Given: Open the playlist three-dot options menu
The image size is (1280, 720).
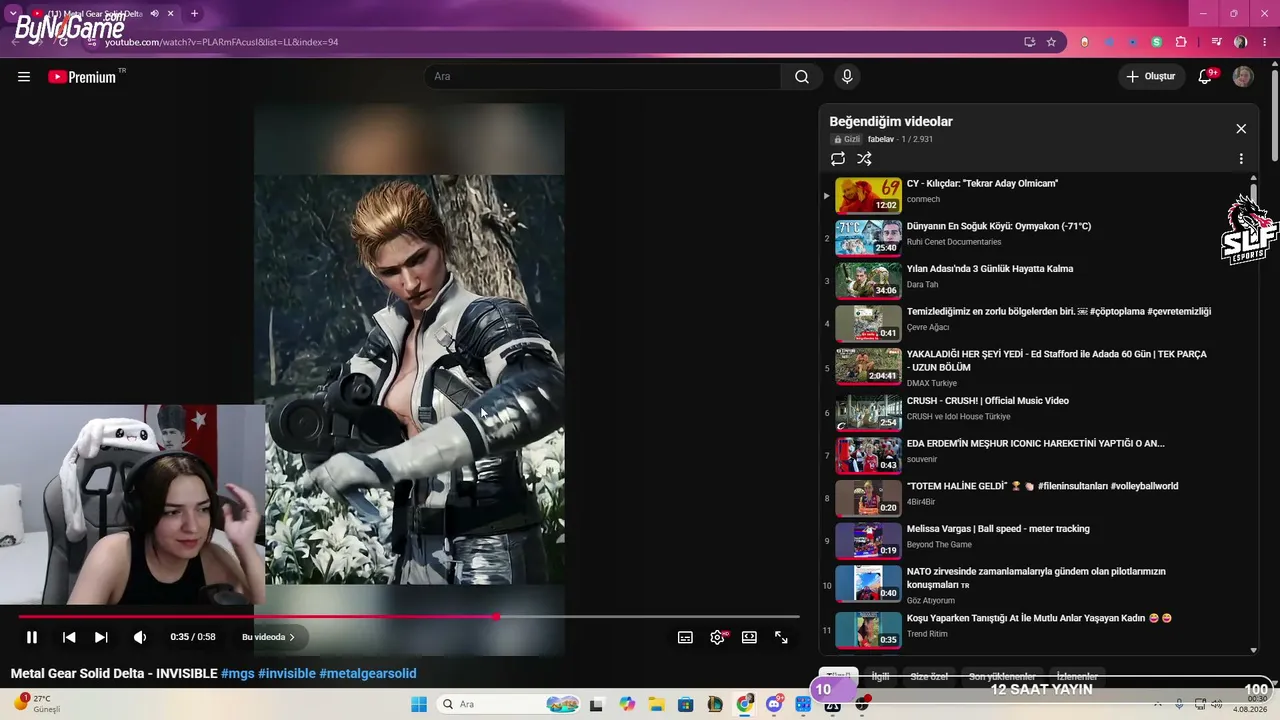Looking at the screenshot, I should tap(1241, 159).
